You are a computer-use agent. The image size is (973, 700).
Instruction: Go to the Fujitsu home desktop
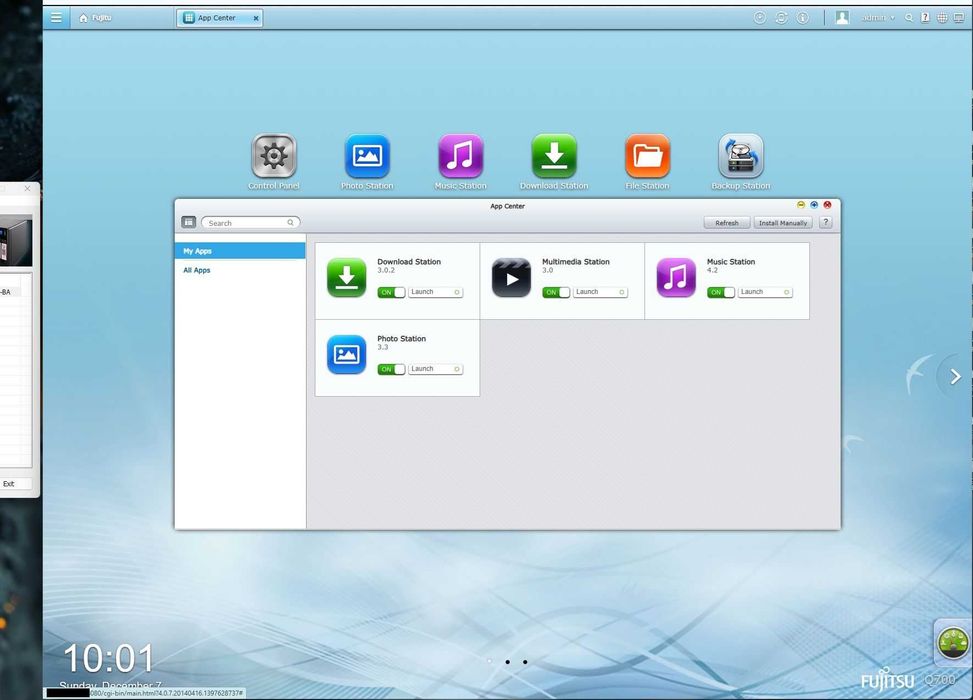click(x=96, y=17)
